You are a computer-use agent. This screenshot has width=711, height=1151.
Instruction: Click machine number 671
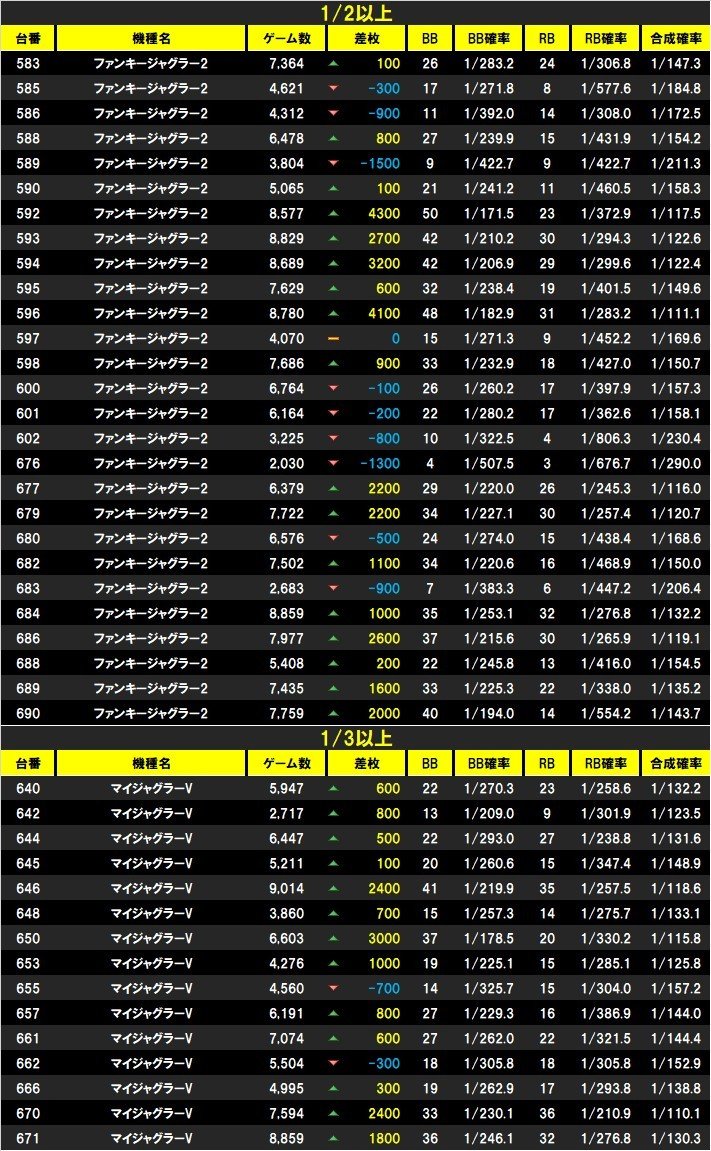(x=28, y=1138)
